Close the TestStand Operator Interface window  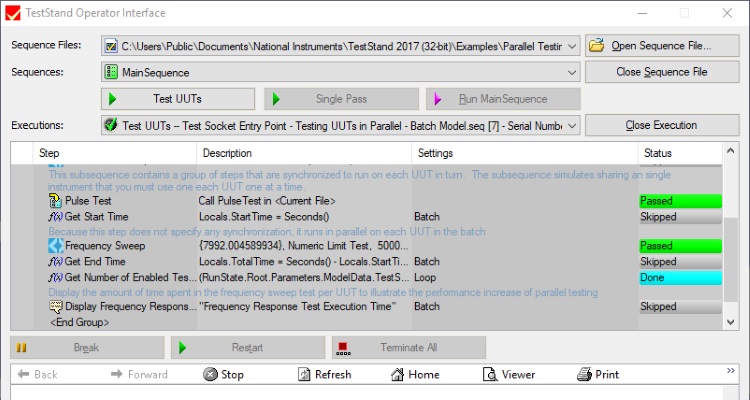coord(728,13)
